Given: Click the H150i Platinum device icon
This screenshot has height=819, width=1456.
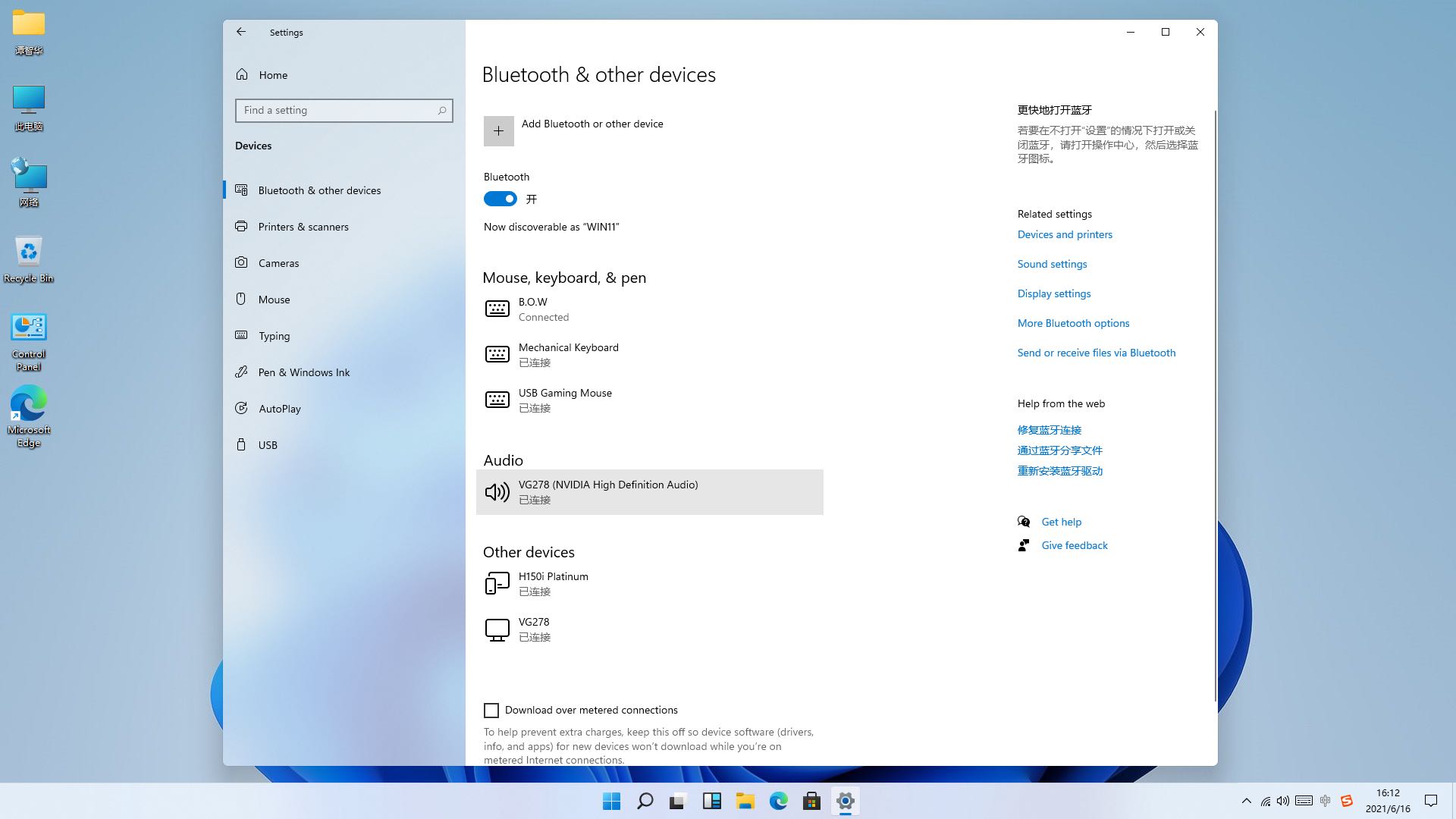Looking at the screenshot, I should click(x=497, y=584).
